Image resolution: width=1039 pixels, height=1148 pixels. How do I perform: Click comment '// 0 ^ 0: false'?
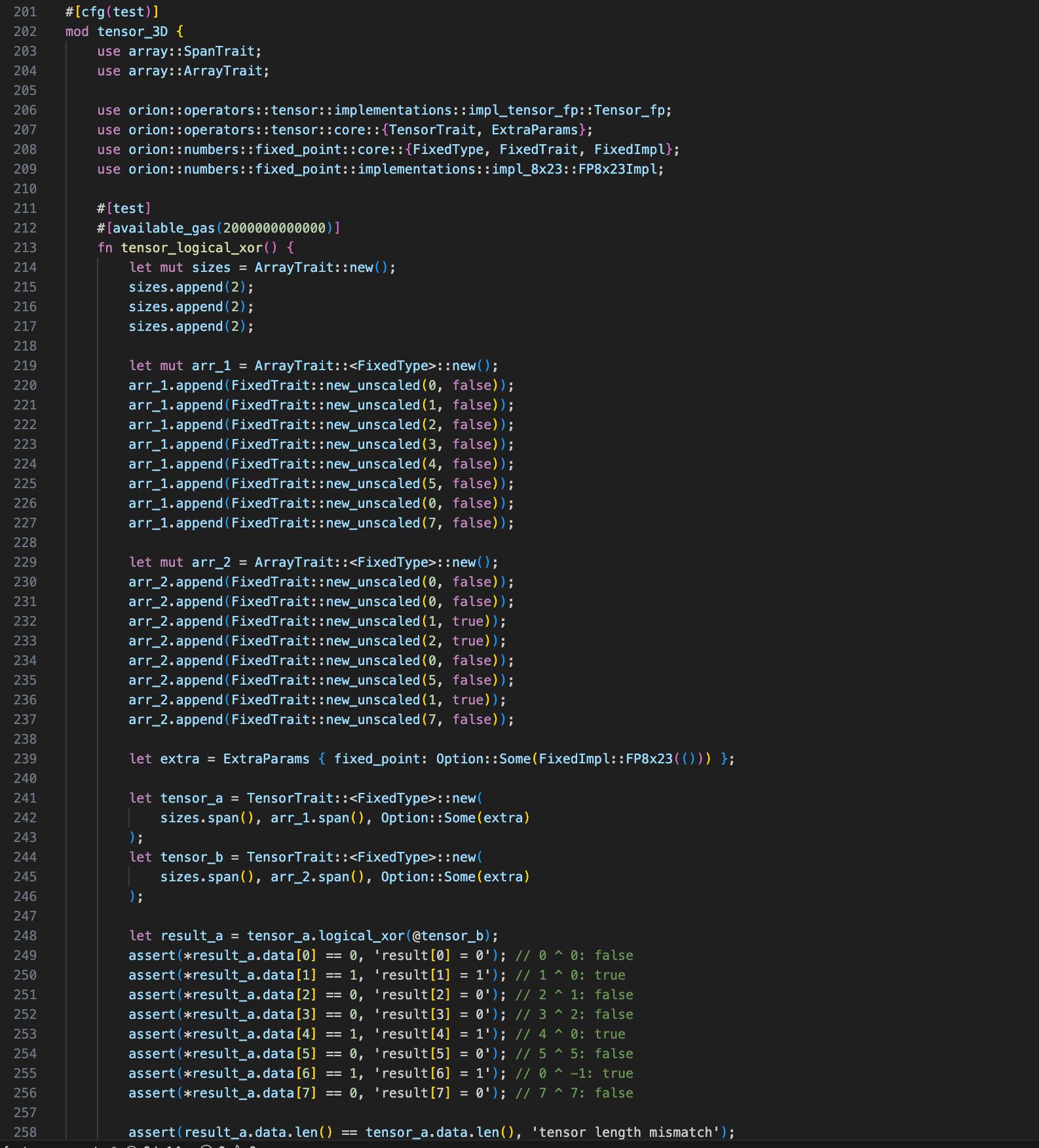click(x=574, y=955)
